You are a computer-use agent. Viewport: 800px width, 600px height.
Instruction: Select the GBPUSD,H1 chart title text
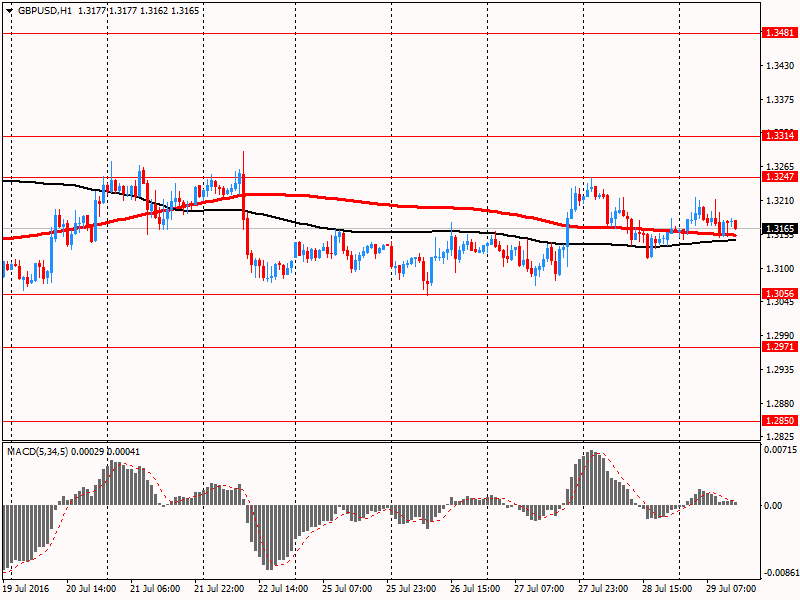45,11
